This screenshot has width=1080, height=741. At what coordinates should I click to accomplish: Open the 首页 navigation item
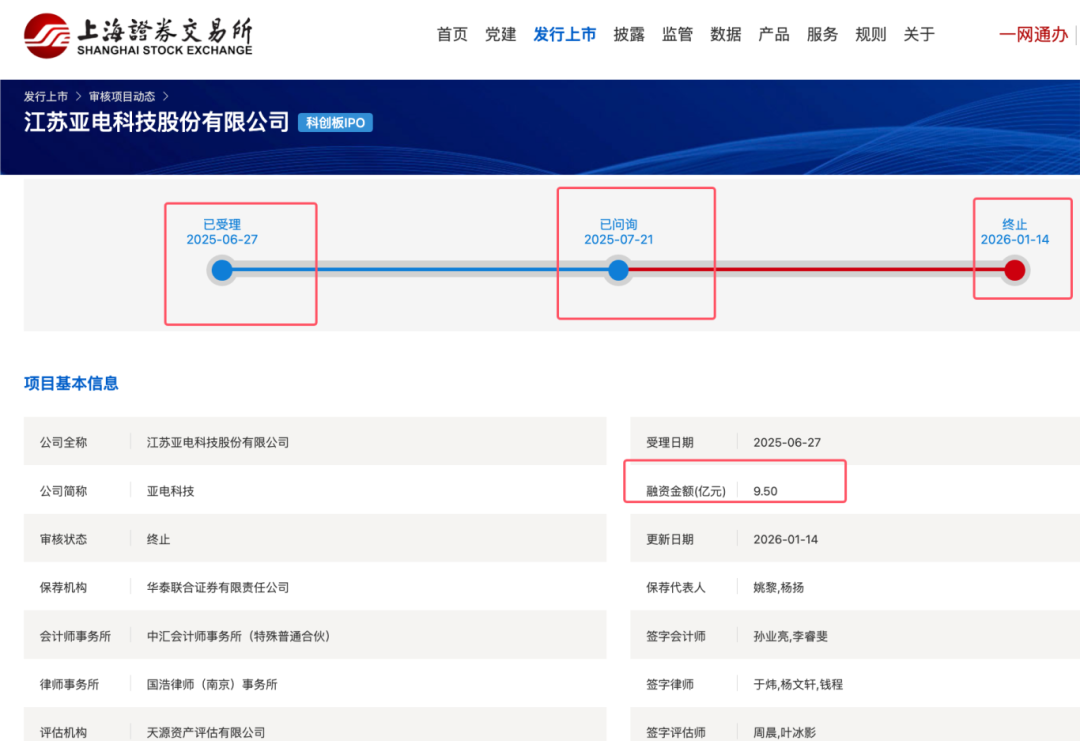click(452, 34)
